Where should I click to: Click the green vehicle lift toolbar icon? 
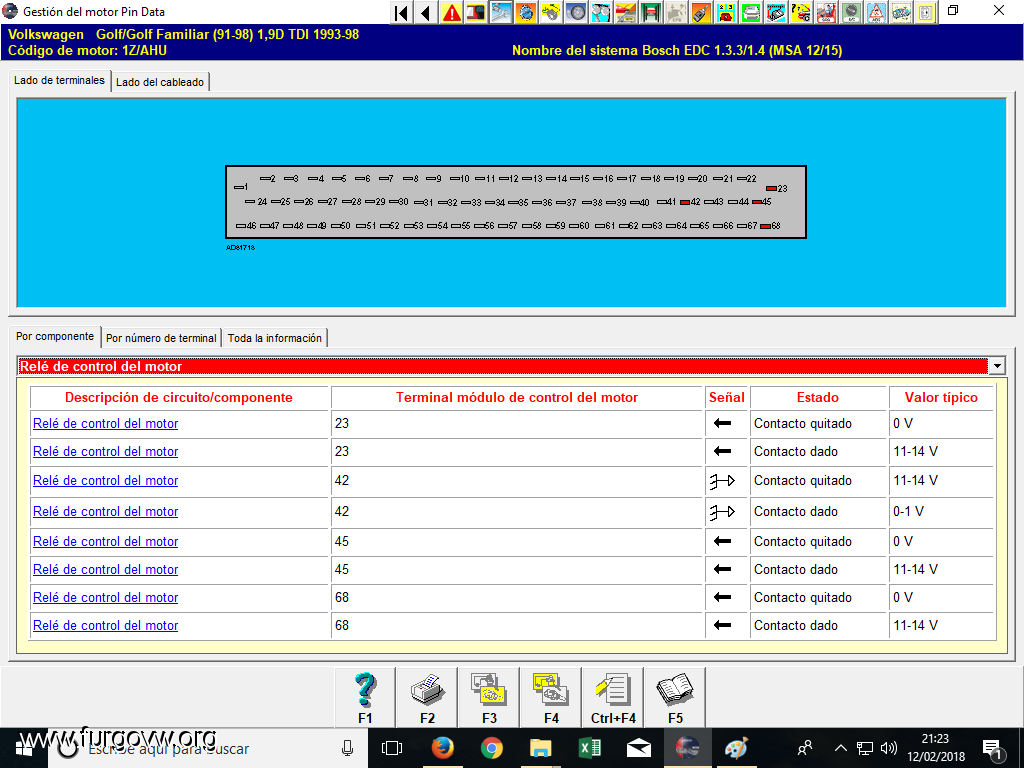(650, 12)
